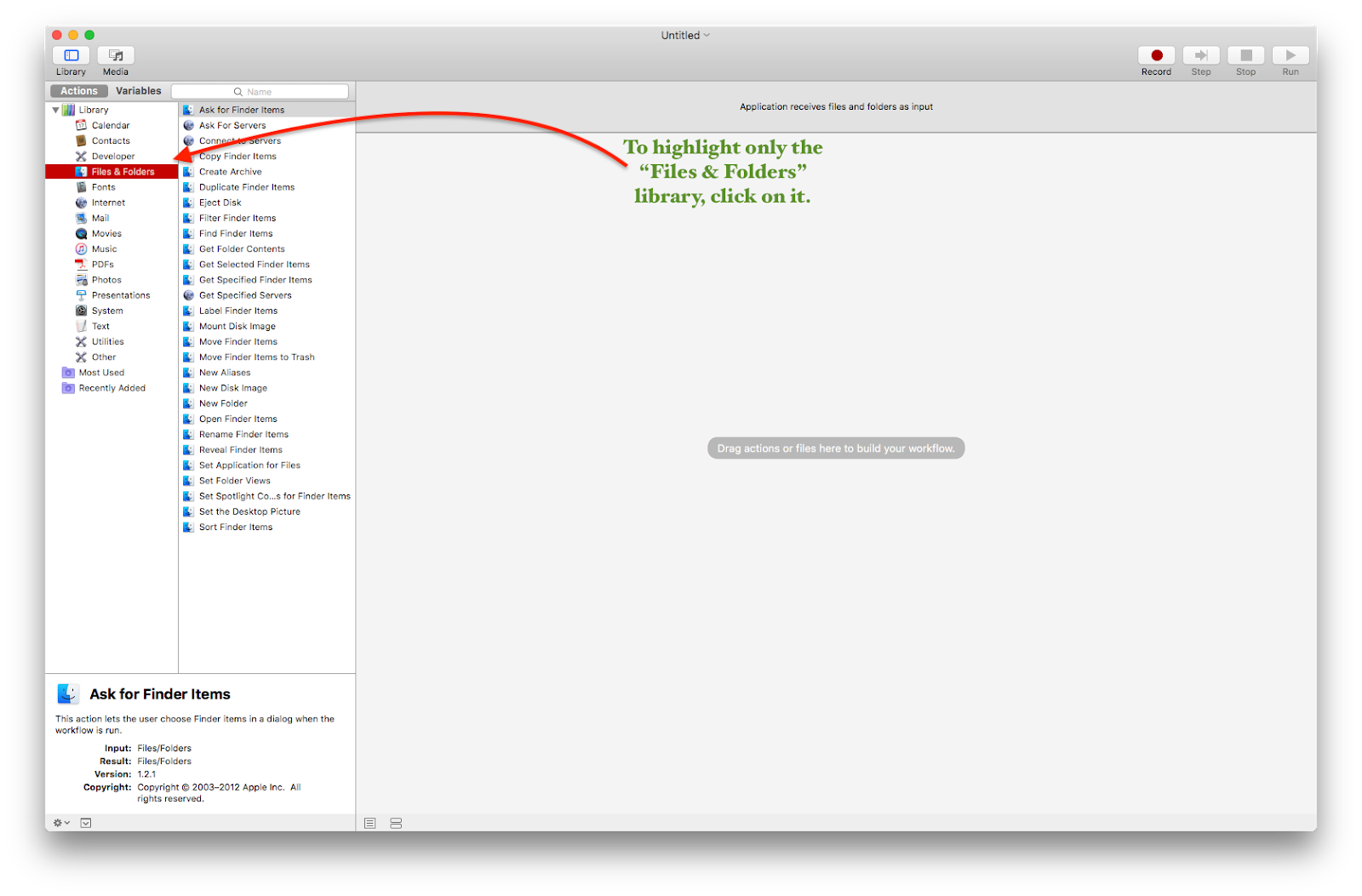The width and height of the screenshot is (1362, 896).
Task: Click the Files & Folders category icon
Action: point(81,171)
